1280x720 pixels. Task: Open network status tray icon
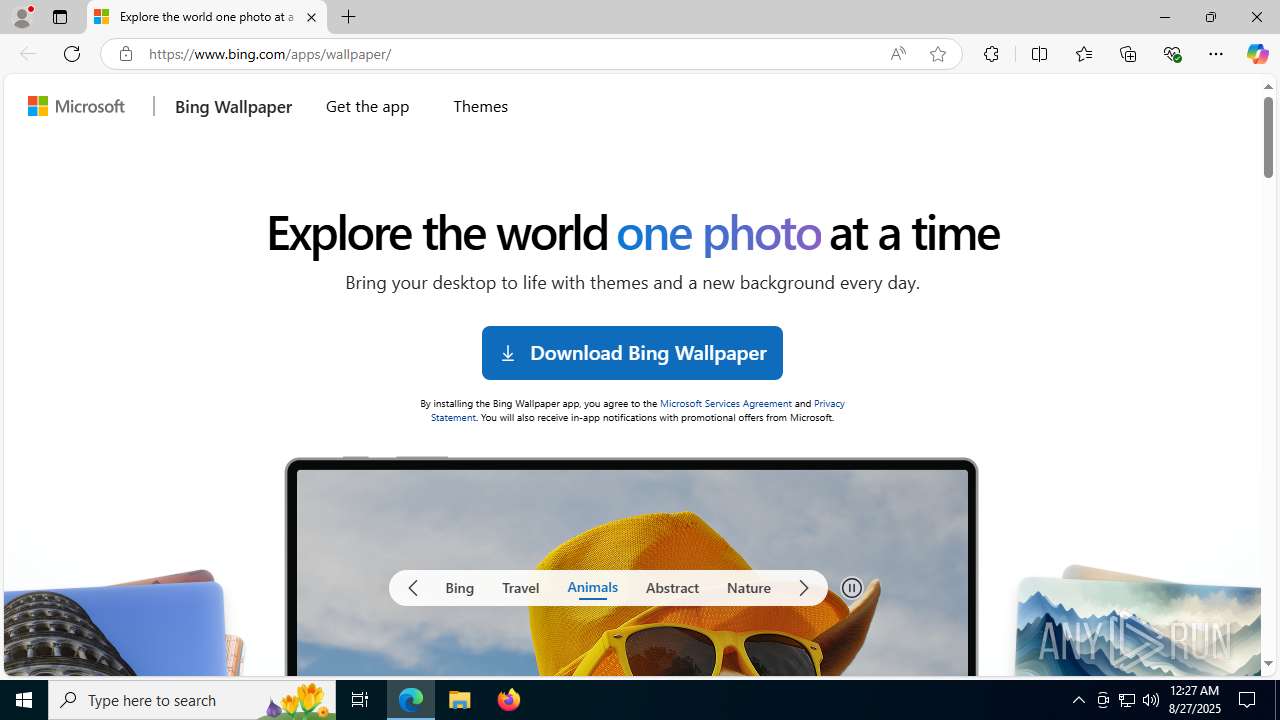(1127, 700)
